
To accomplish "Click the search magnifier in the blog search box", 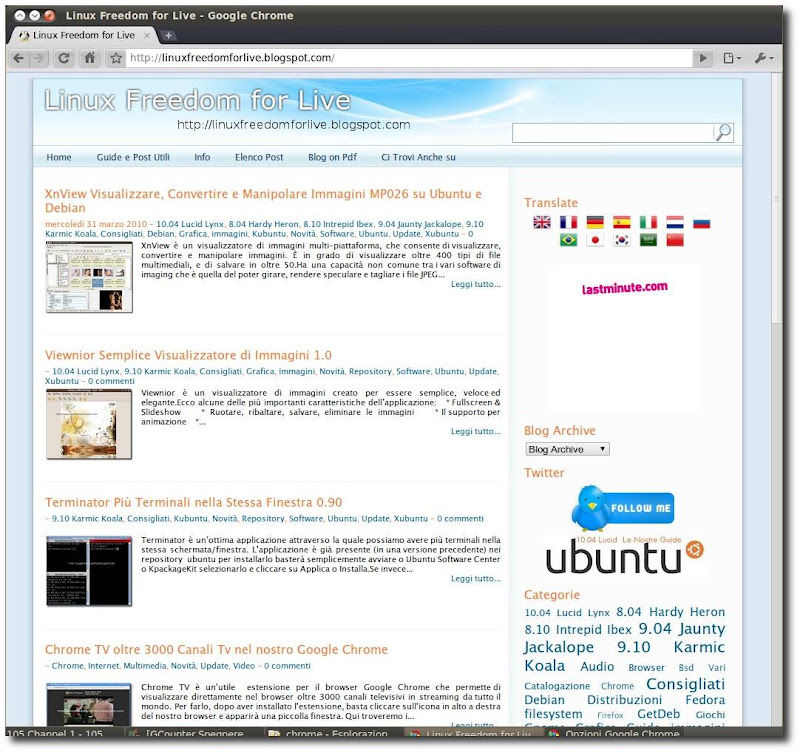I will [x=724, y=131].
